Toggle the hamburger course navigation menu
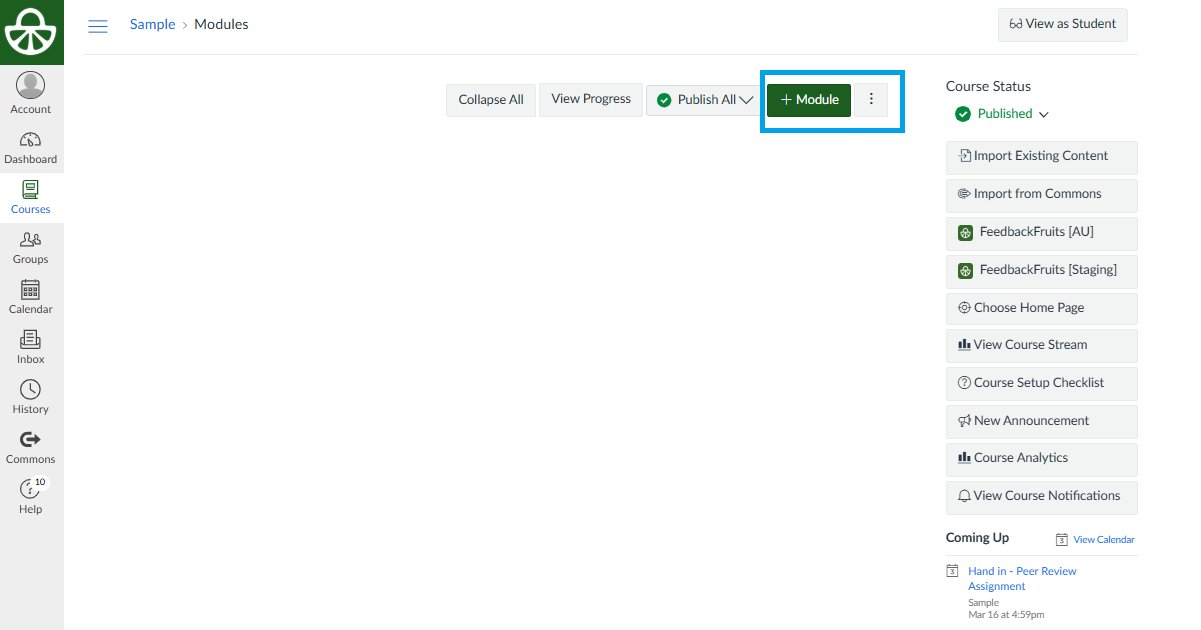This screenshot has width=1201, height=630. (x=98, y=26)
